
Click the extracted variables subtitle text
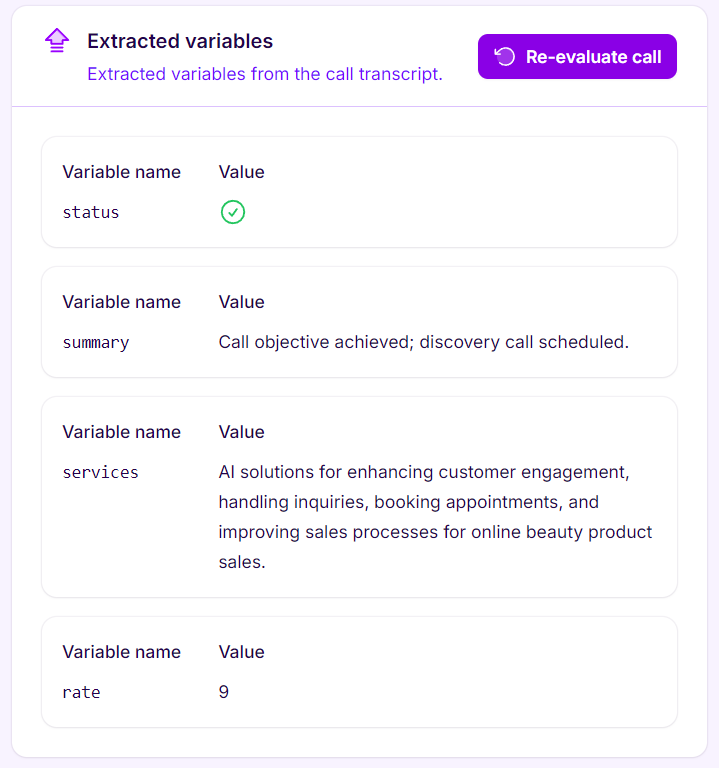click(264, 74)
